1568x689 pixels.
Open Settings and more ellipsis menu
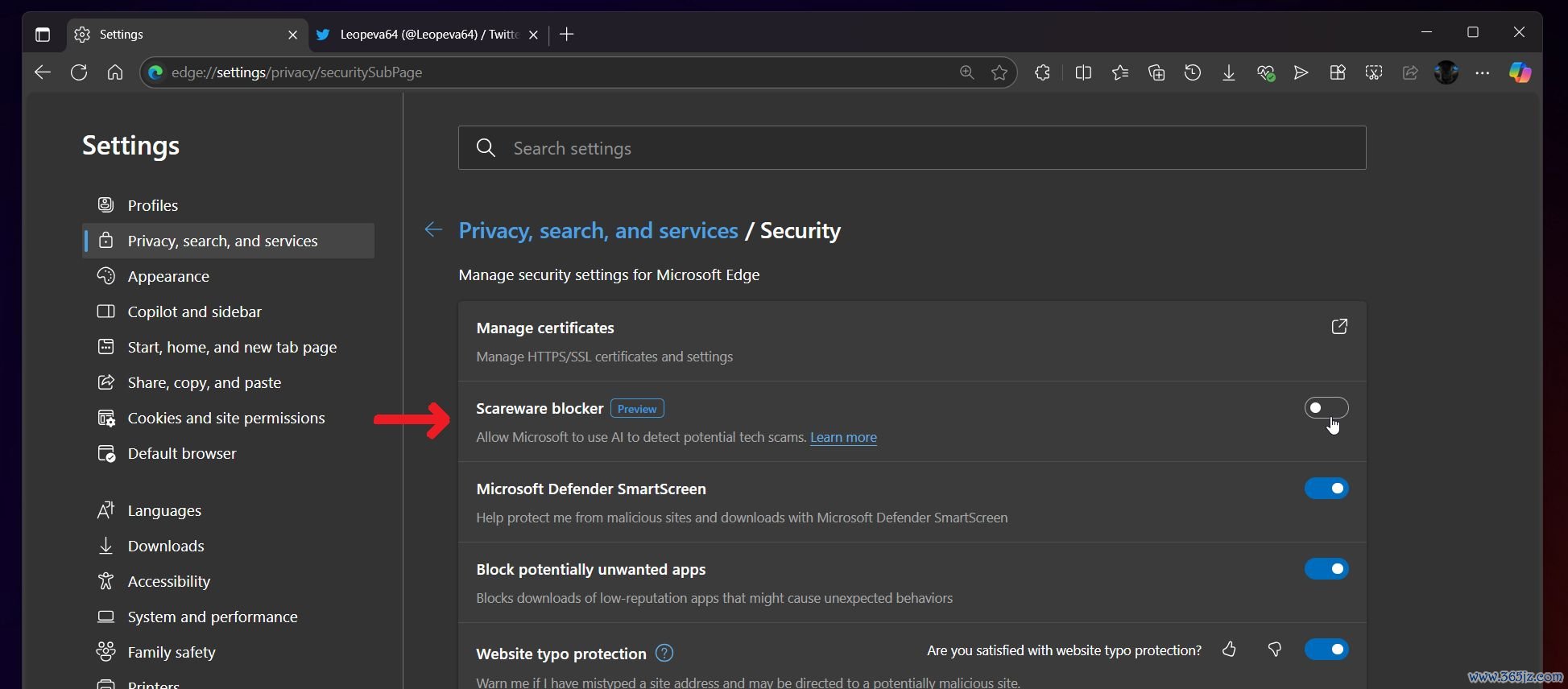coord(1483,72)
